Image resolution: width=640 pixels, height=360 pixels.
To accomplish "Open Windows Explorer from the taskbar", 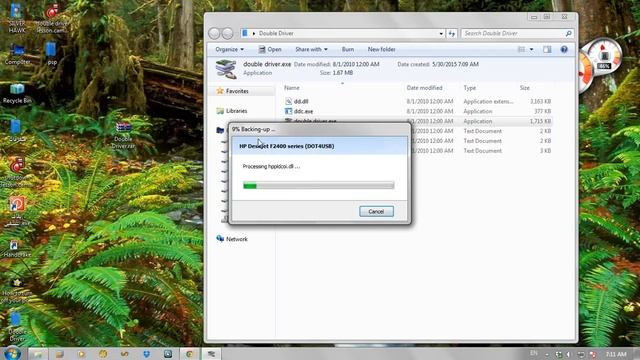I will coord(38,354).
